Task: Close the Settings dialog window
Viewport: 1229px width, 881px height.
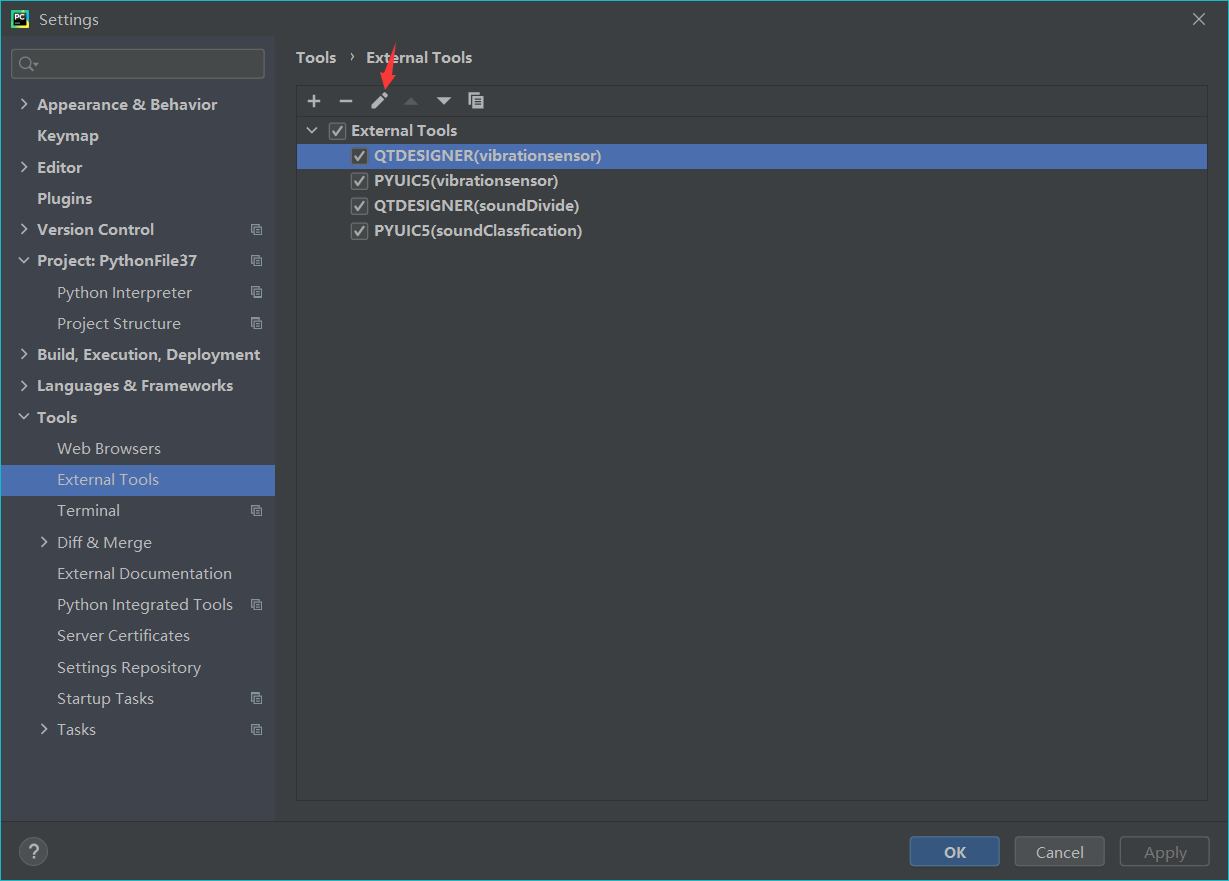Action: tap(1199, 19)
